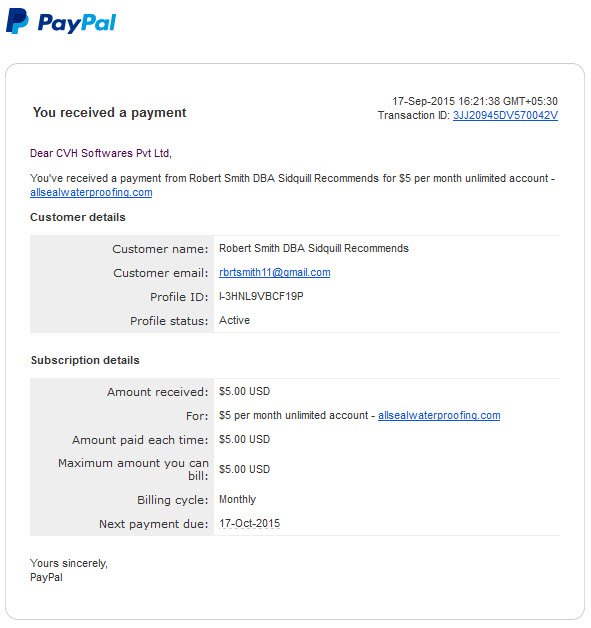Click the Active profile status value

click(x=234, y=320)
